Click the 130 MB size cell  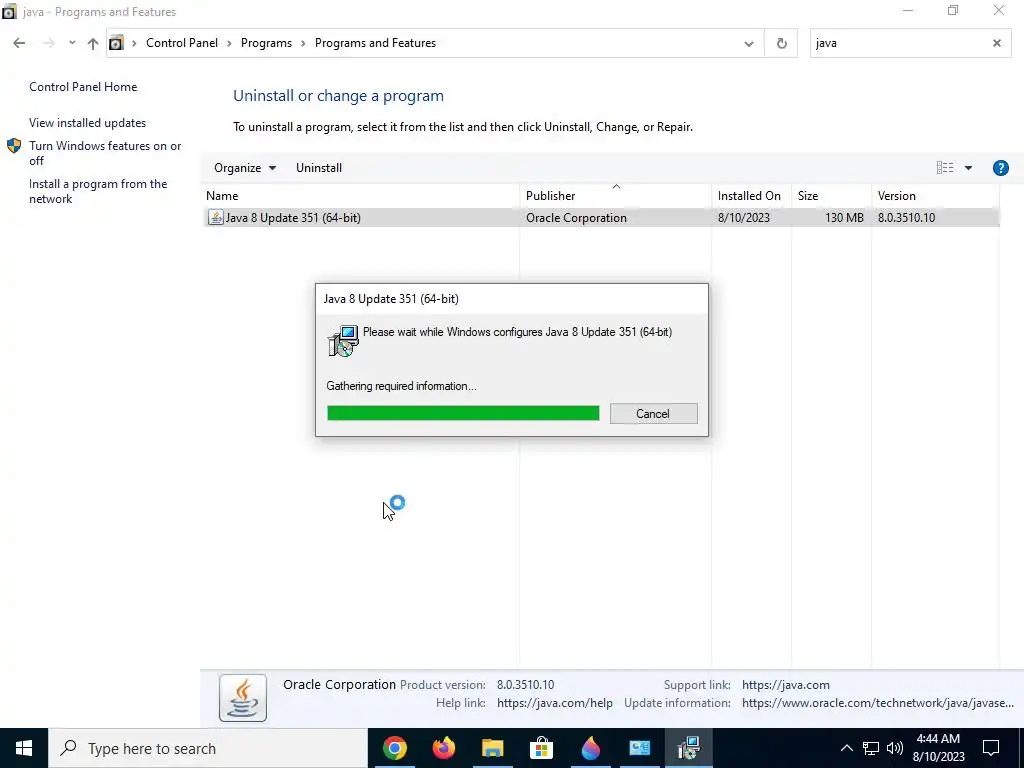(844, 217)
